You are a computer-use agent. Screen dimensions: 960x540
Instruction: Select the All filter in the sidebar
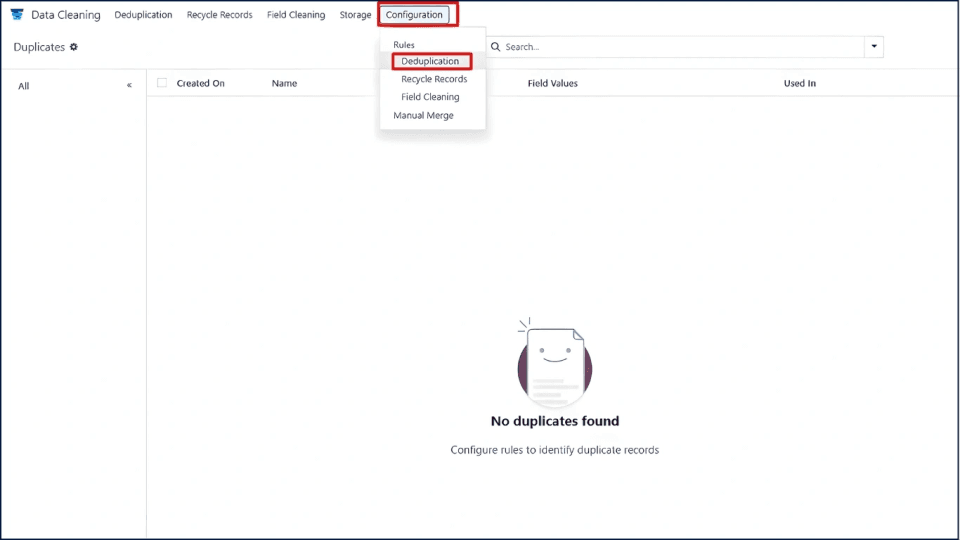(23, 86)
